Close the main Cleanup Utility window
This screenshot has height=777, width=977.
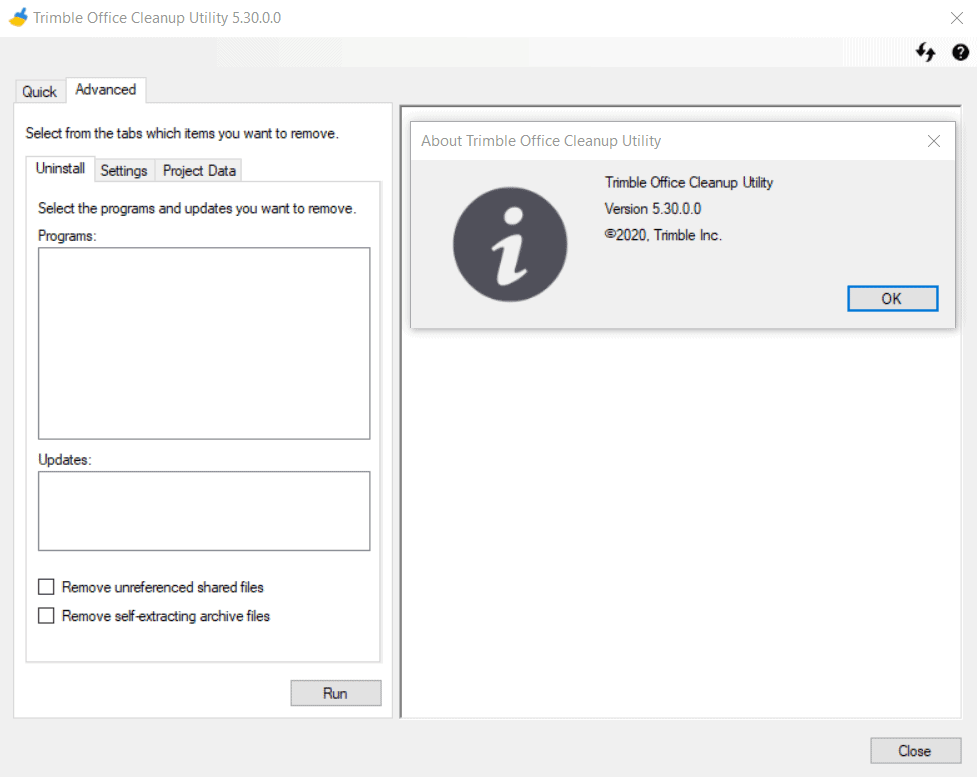[x=956, y=18]
